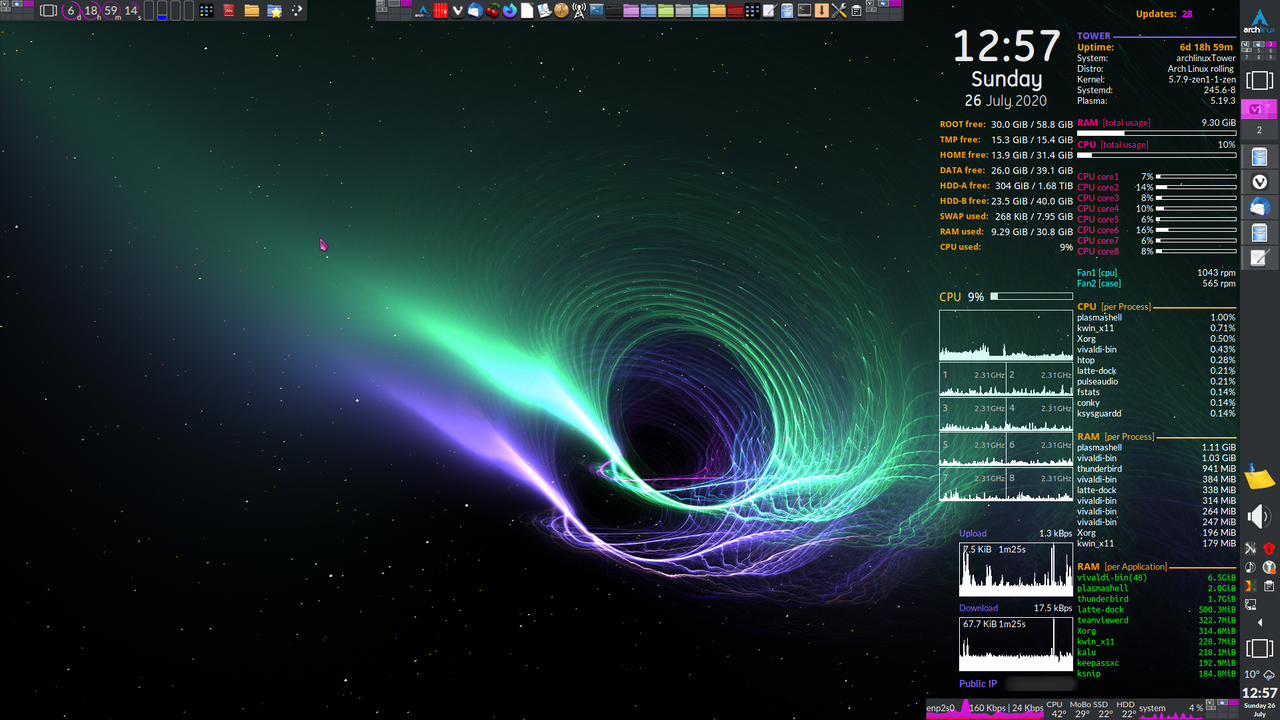Open the starred folder icon

tap(274, 11)
